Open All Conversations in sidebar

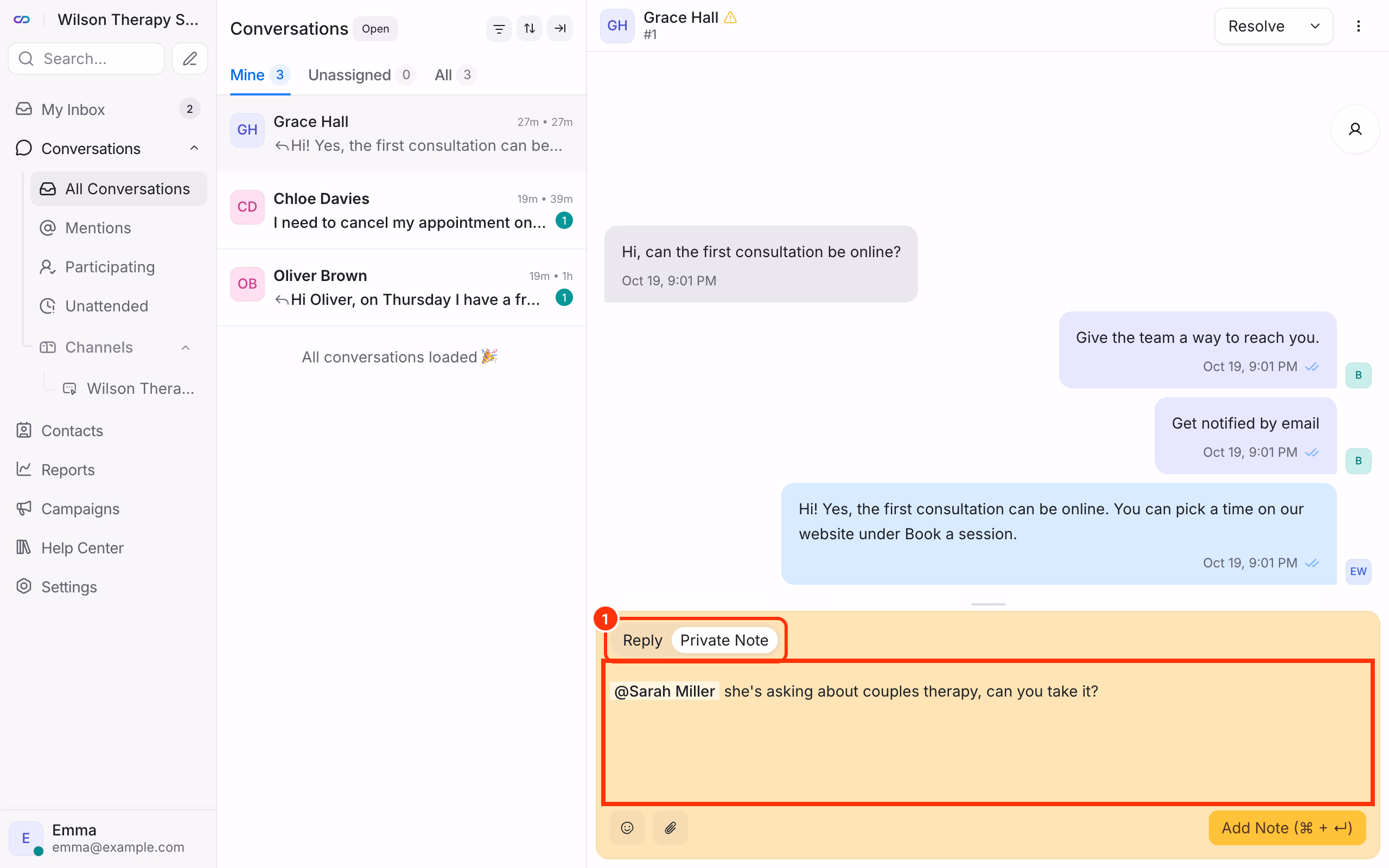(x=119, y=189)
